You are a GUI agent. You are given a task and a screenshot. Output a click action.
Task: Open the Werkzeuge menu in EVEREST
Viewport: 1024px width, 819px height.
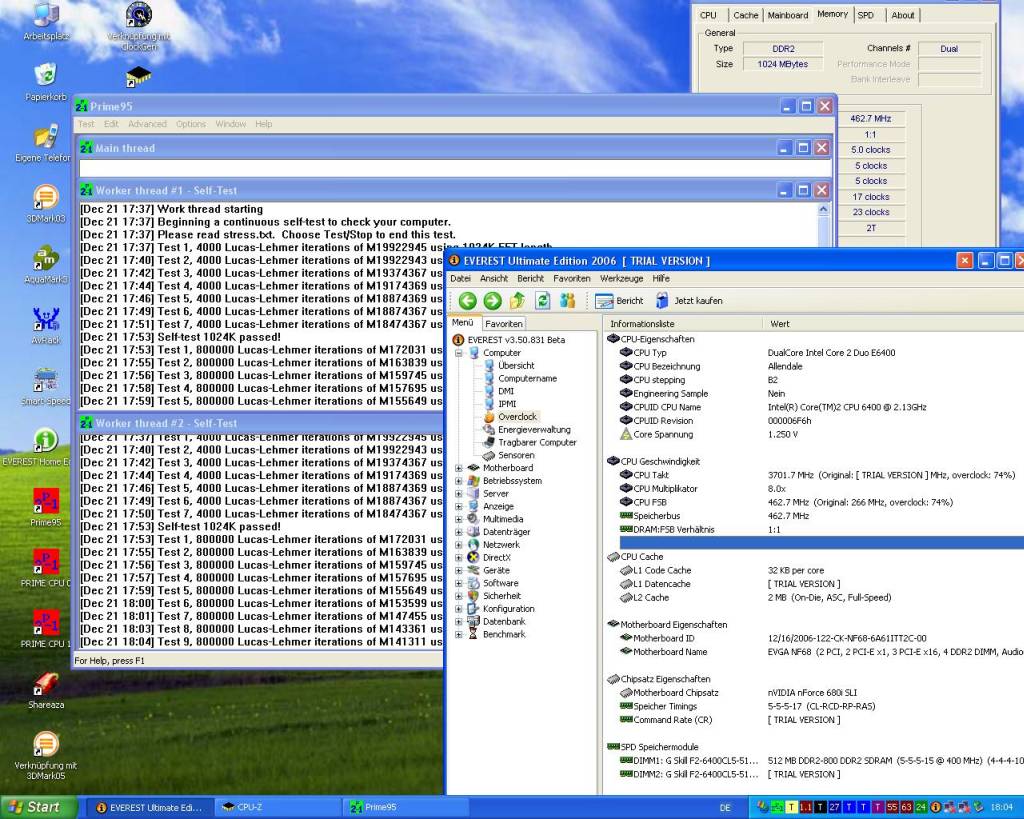[621, 278]
